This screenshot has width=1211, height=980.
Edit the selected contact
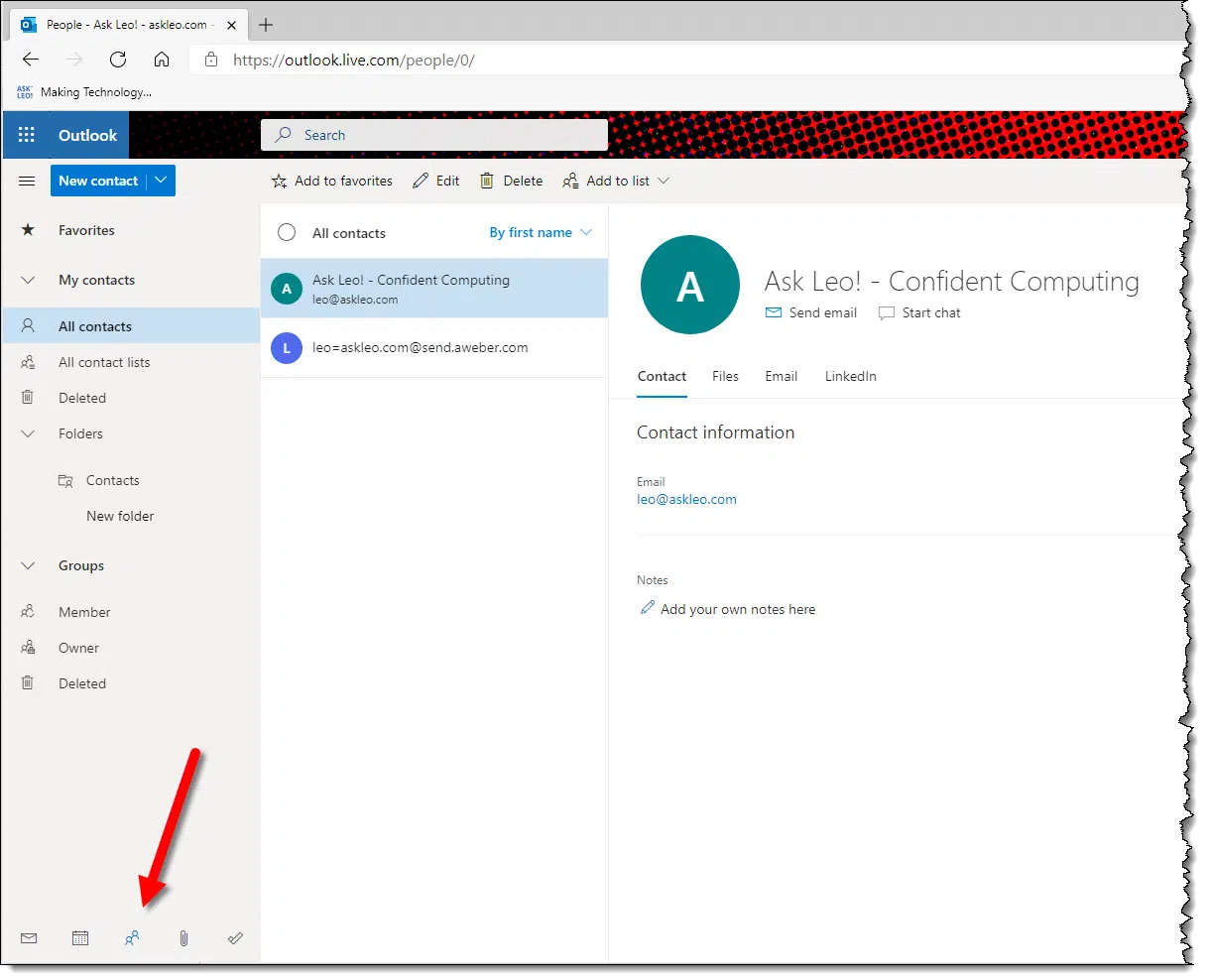pos(436,181)
